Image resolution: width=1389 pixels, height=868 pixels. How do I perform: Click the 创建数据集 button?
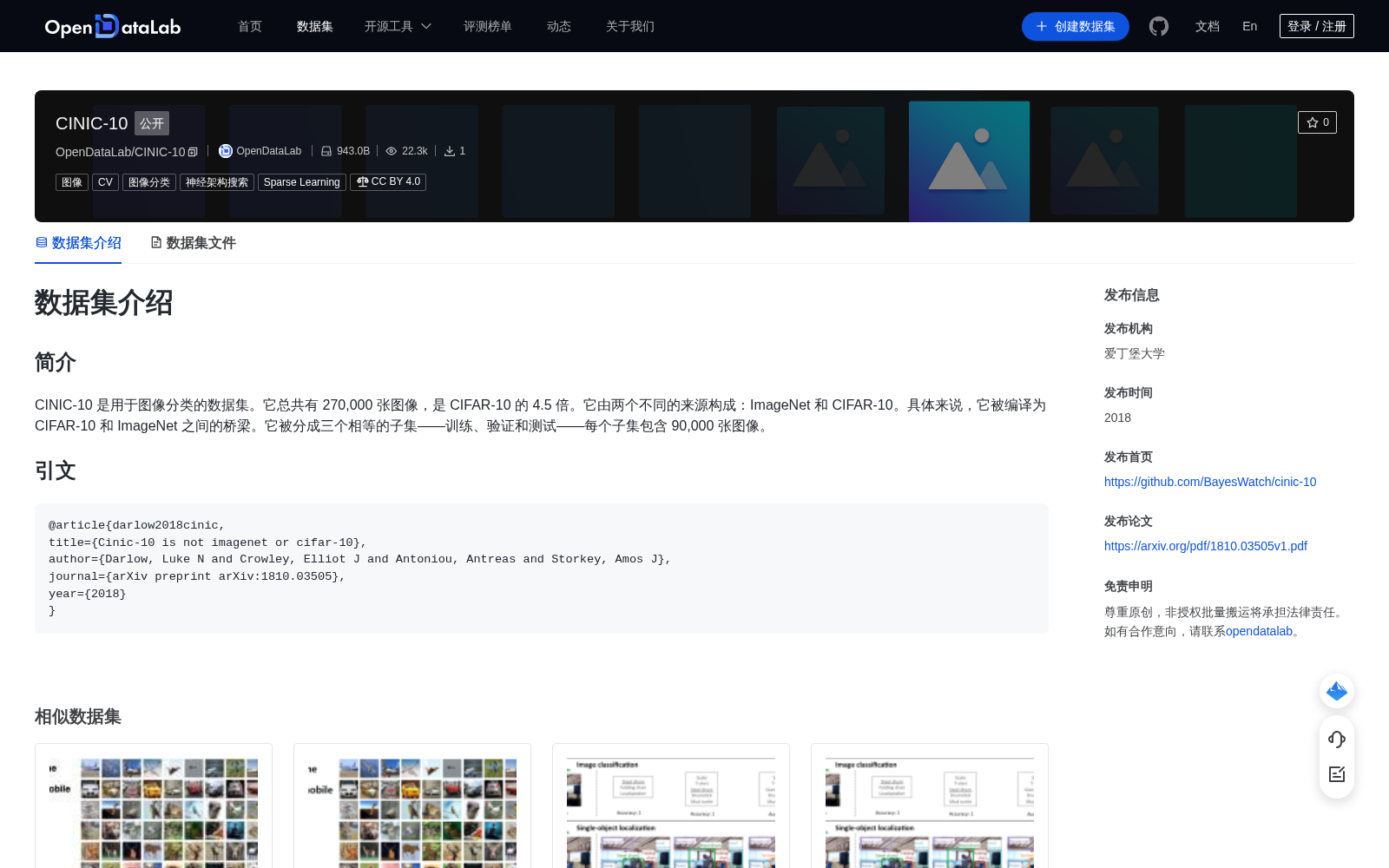[x=1076, y=26]
